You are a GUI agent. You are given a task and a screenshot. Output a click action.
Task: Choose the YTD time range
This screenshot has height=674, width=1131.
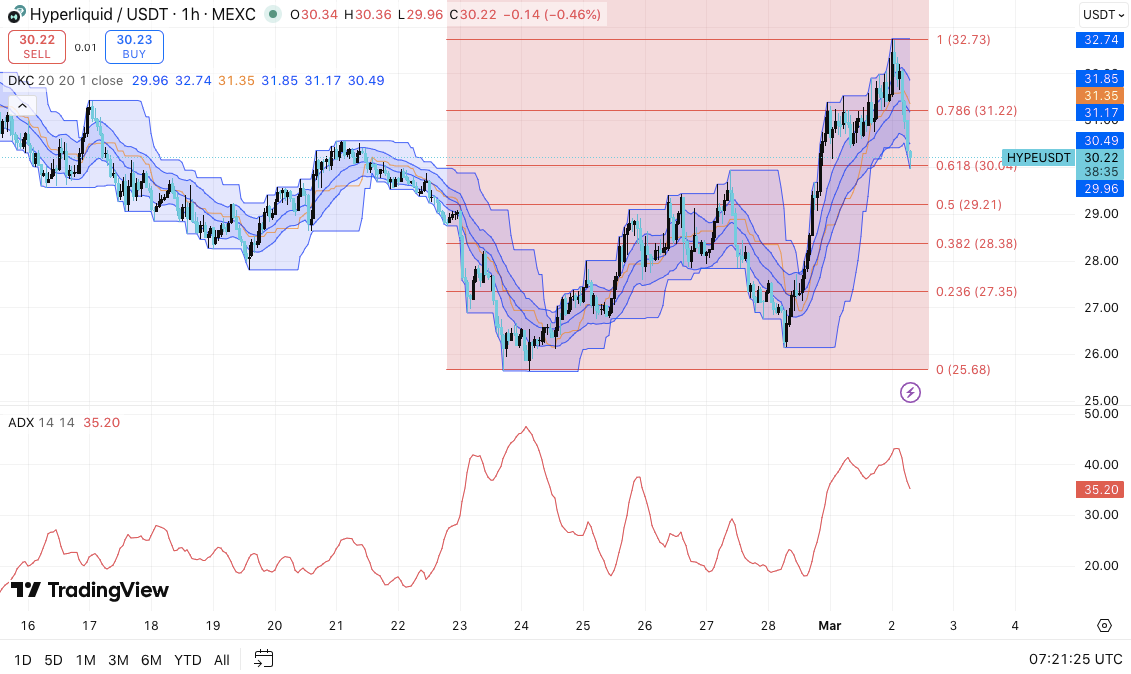pos(187,660)
